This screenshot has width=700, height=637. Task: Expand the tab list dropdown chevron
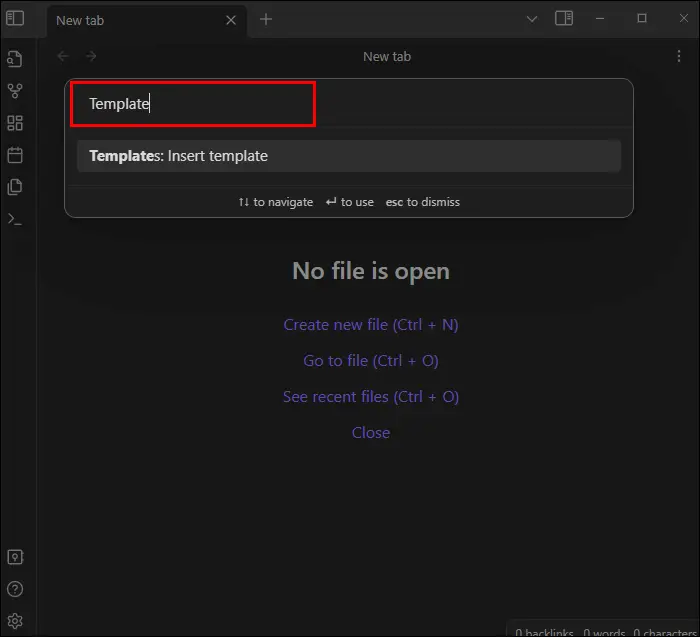(x=532, y=19)
